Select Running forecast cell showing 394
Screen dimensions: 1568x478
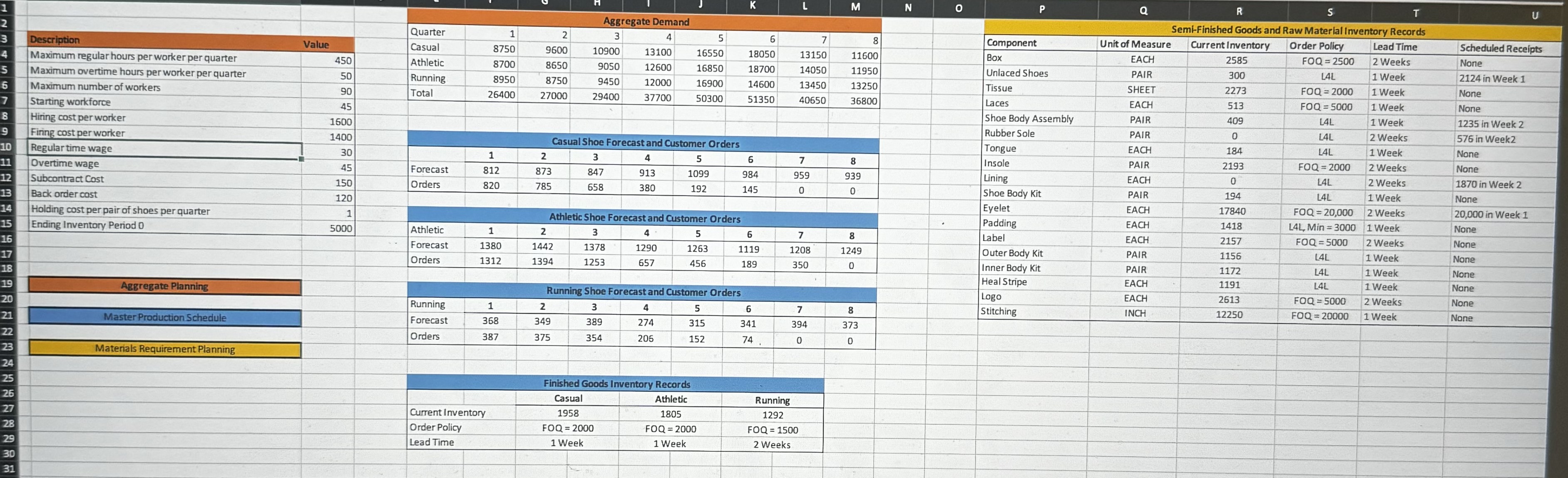(x=799, y=324)
